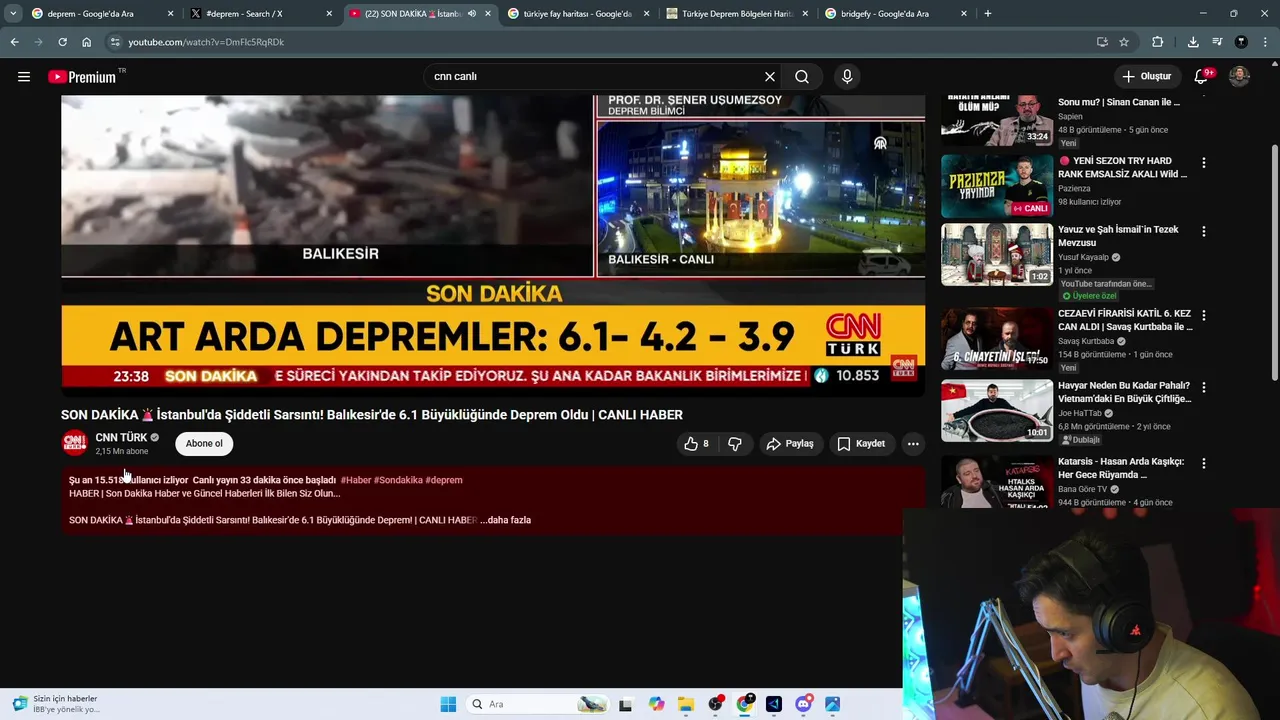Open PAZIENZA YAYINDA live thumbnail
This screenshot has height=720, width=1280.
click(x=997, y=186)
